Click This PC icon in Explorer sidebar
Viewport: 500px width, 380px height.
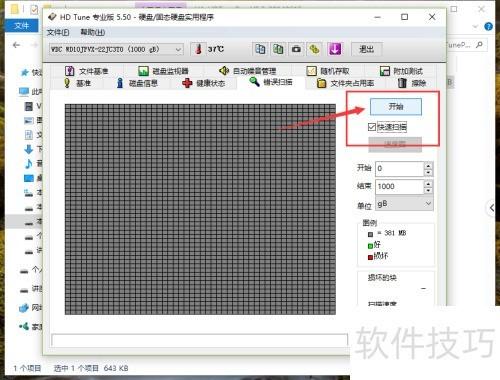point(24,91)
